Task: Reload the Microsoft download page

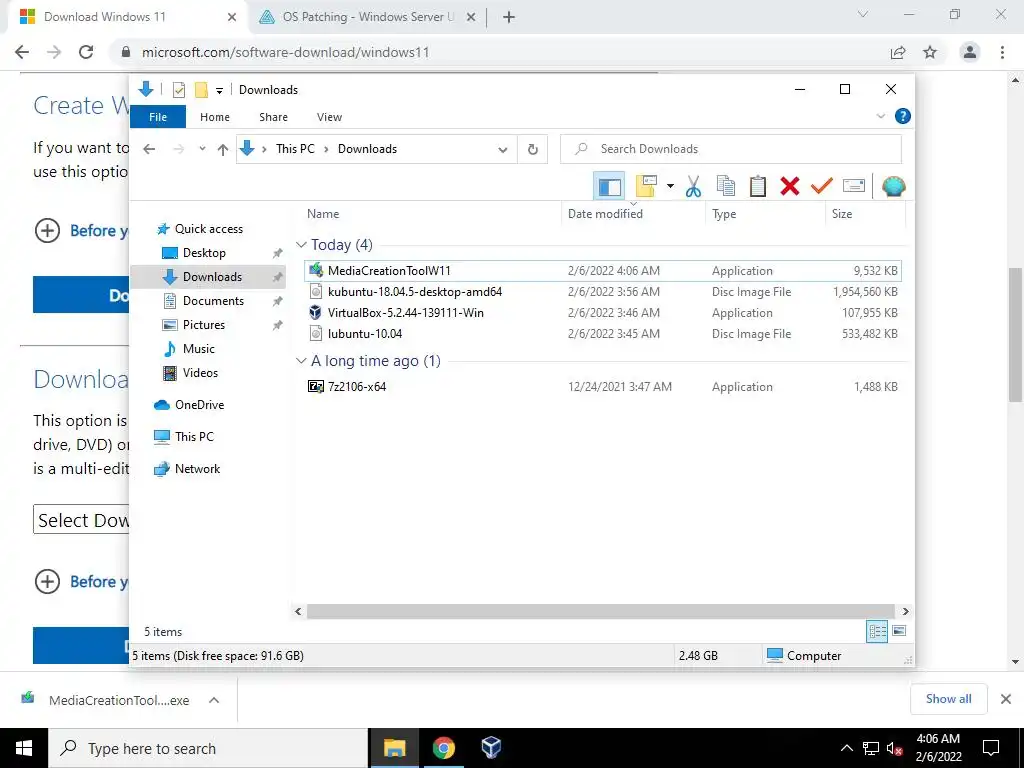Action: tap(86, 52)
